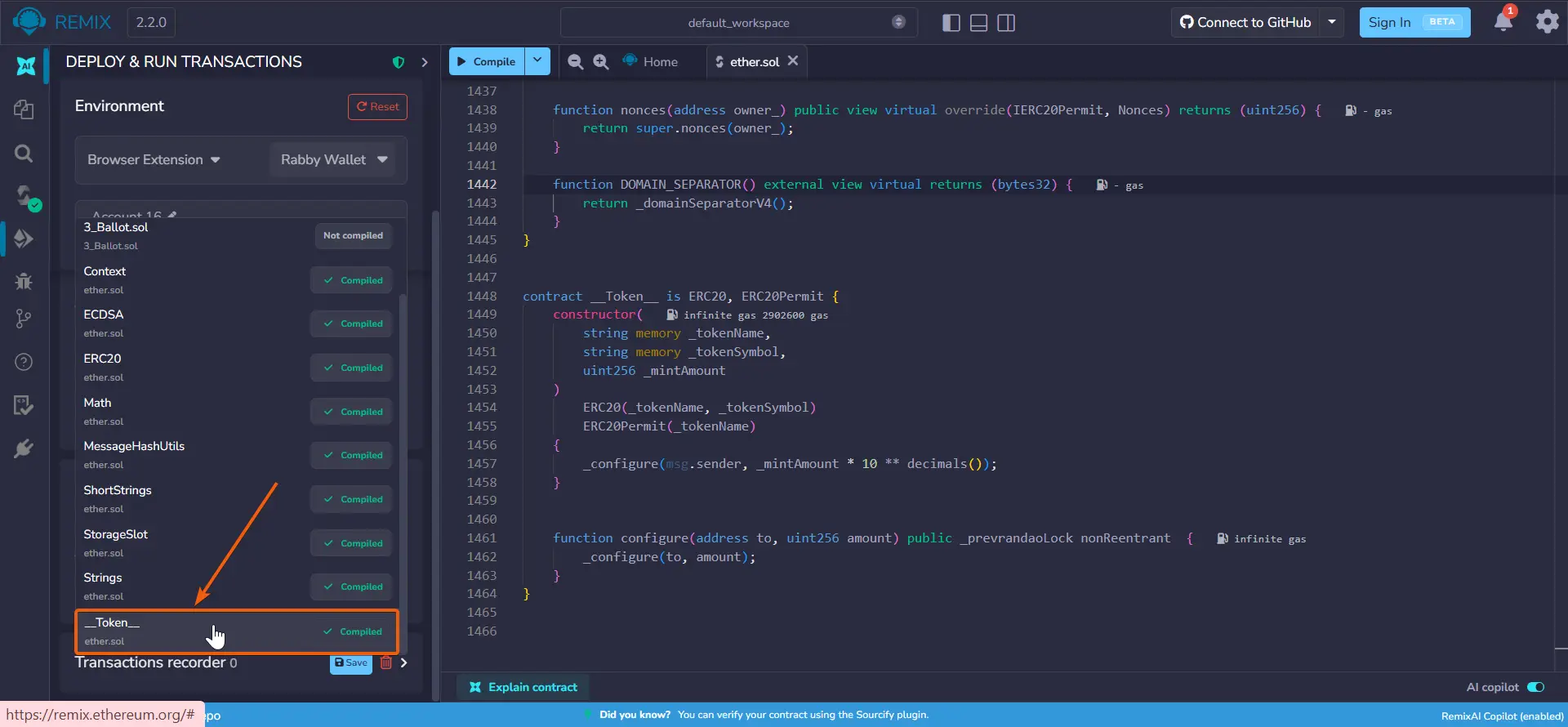Click the Compile button
The height and width of the screenshot is (727, 1568).
pyautogui.click(x=487, y=61)
